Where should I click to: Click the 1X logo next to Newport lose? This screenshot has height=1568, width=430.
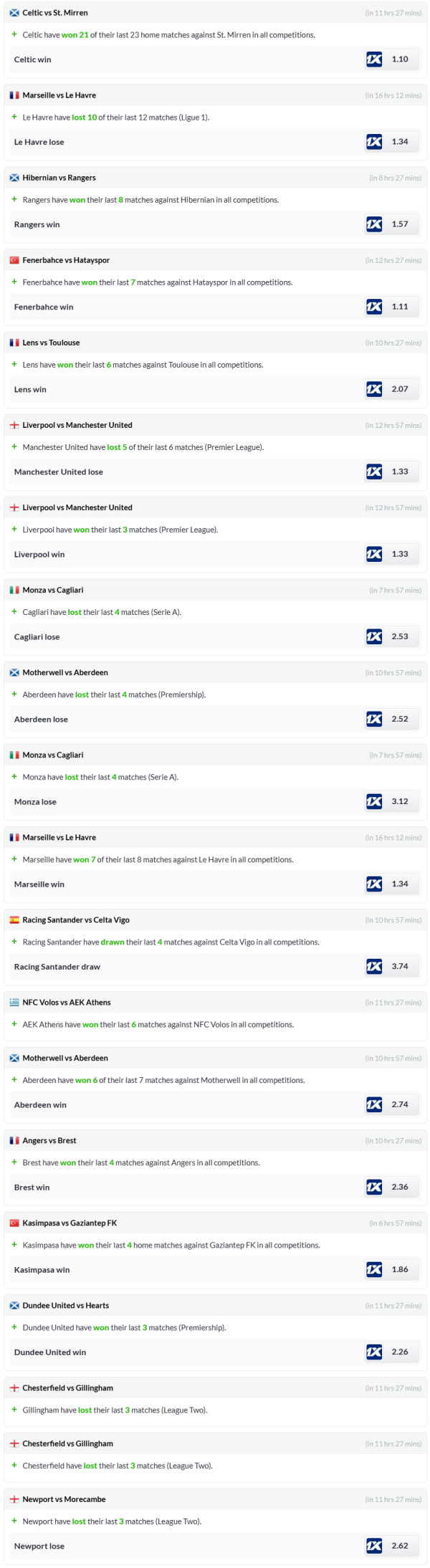pyautogui.click(x=374, y=1546)
